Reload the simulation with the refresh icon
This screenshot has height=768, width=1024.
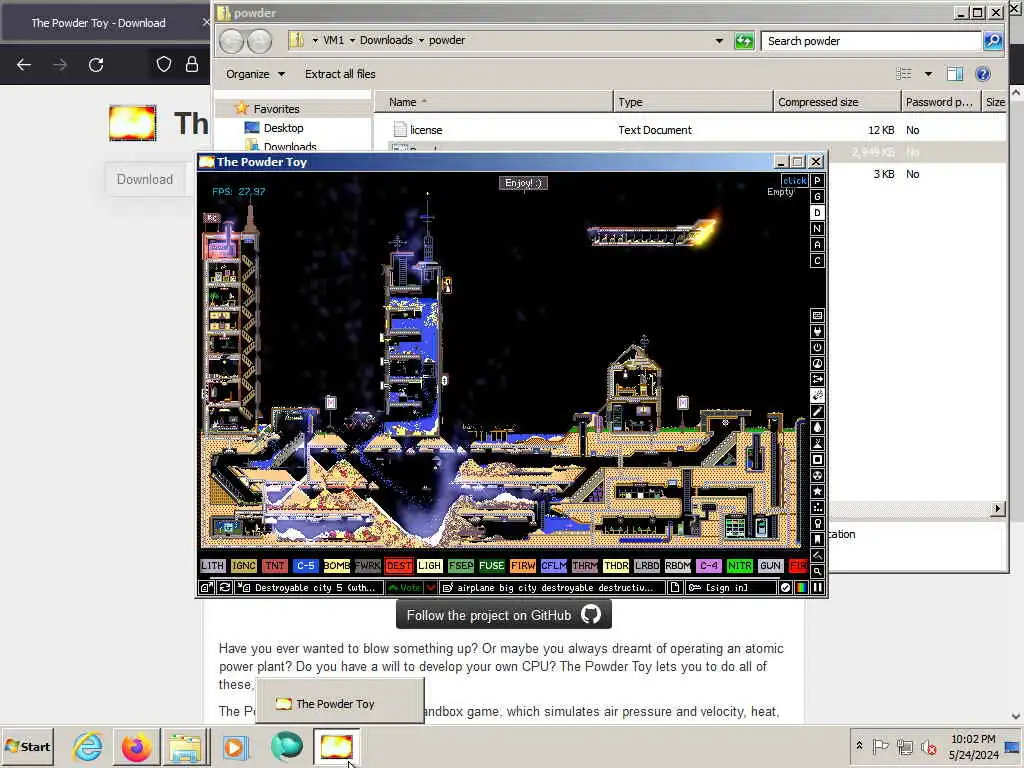[225, 588]
